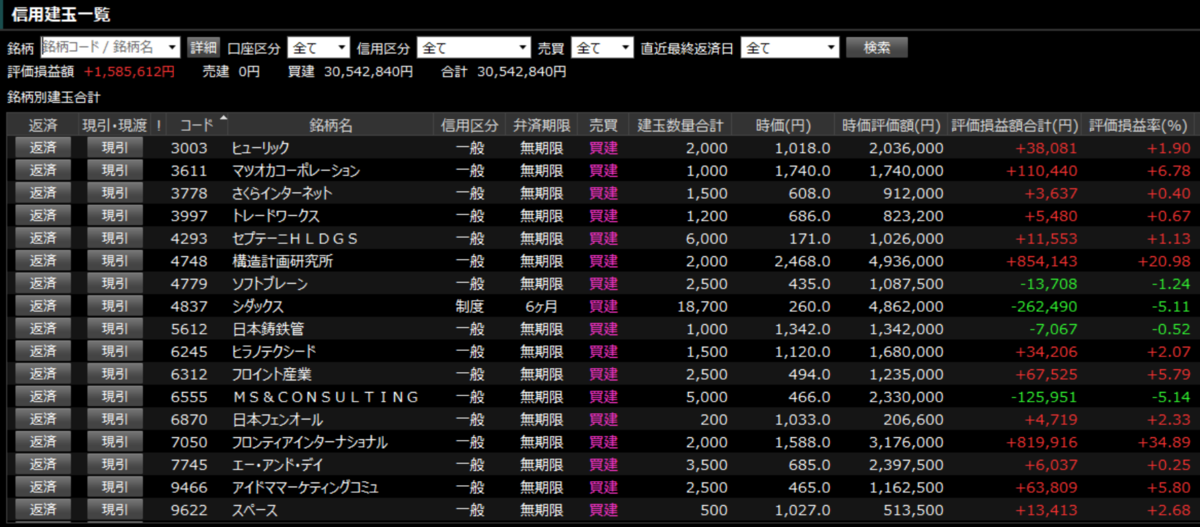Click the 建玉数量合計 column header
Screen dimensions: 1200x527
point(680,125)
